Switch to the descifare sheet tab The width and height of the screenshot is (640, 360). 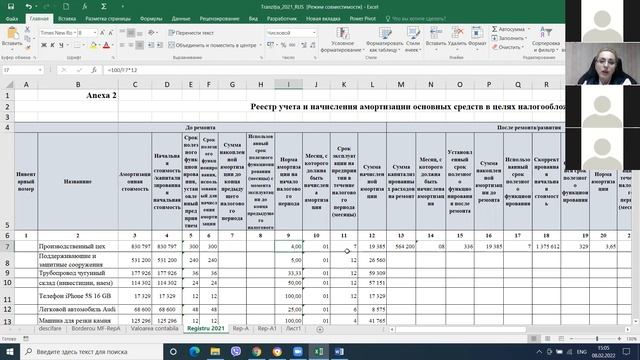50,329
